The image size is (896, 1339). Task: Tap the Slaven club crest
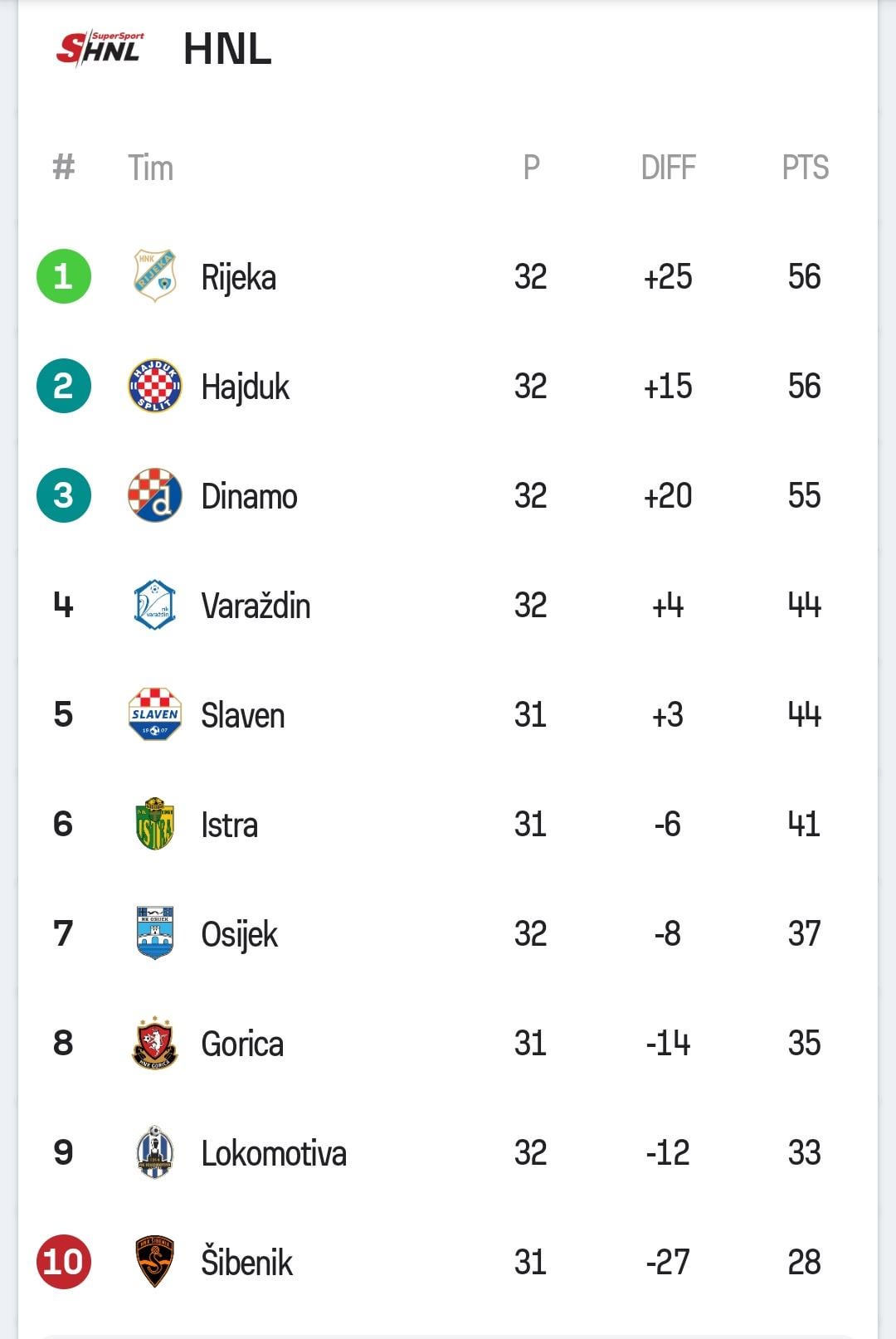pos(155,714)
